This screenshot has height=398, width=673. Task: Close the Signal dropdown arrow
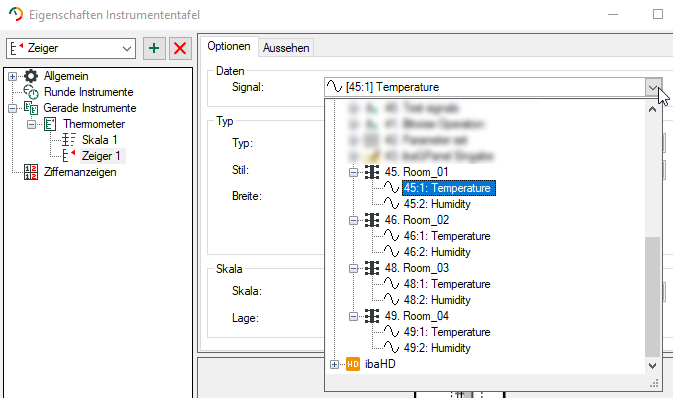pyautogui.click(x=653, y=87)
